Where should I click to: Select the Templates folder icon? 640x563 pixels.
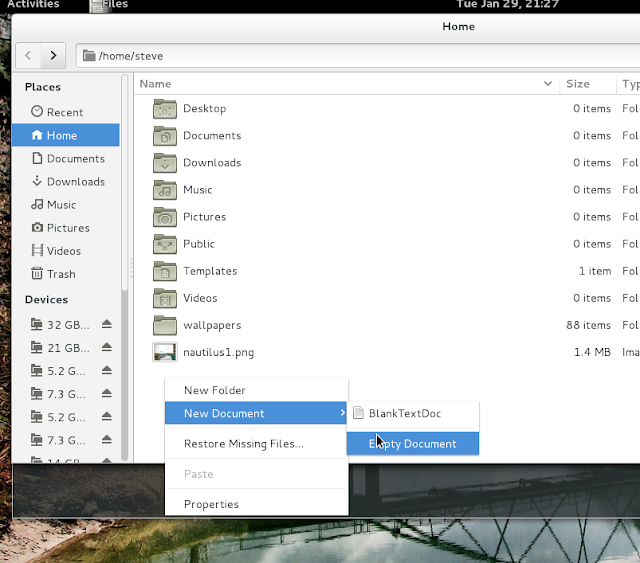[x=165, y=271]
